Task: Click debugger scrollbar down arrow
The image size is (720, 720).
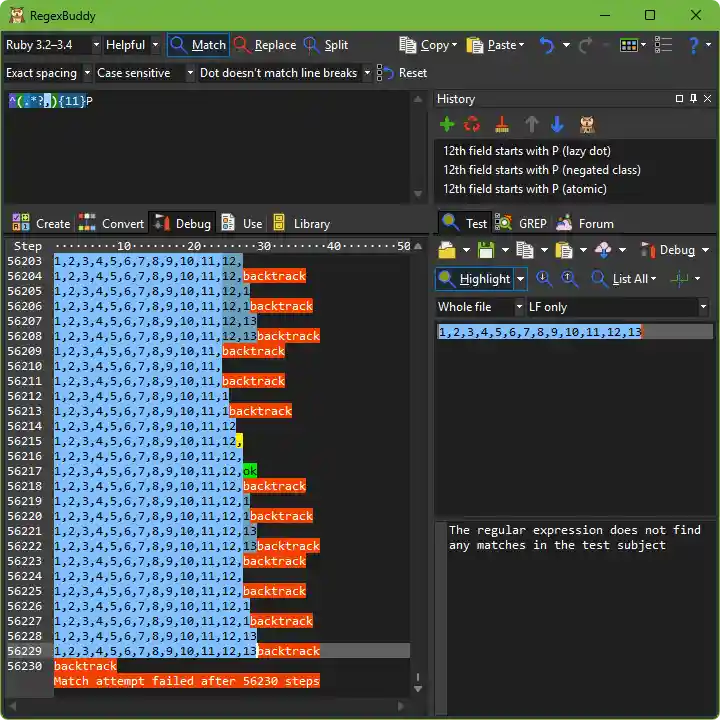Action: (x=418, y=689)
